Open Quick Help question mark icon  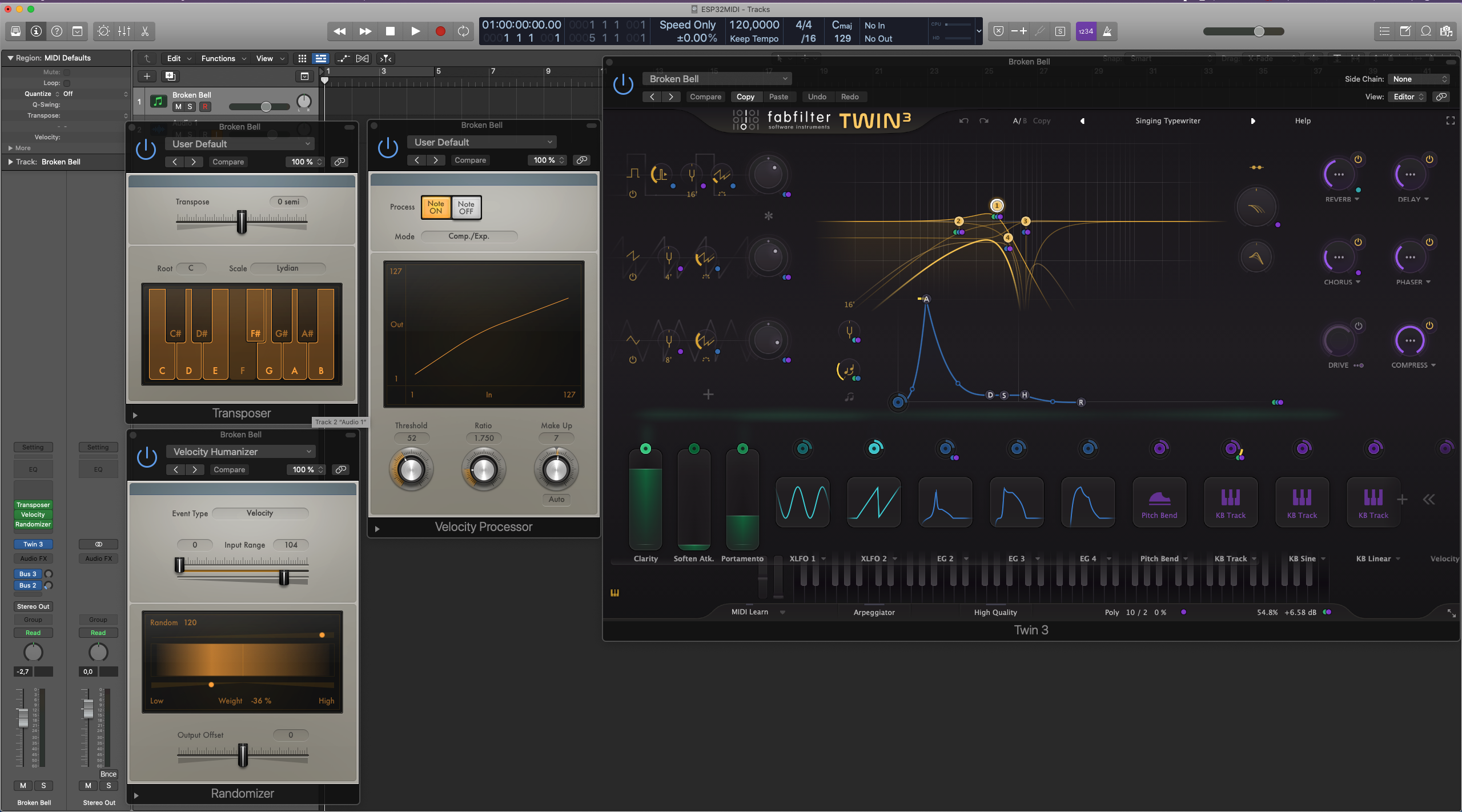point(57,31)
